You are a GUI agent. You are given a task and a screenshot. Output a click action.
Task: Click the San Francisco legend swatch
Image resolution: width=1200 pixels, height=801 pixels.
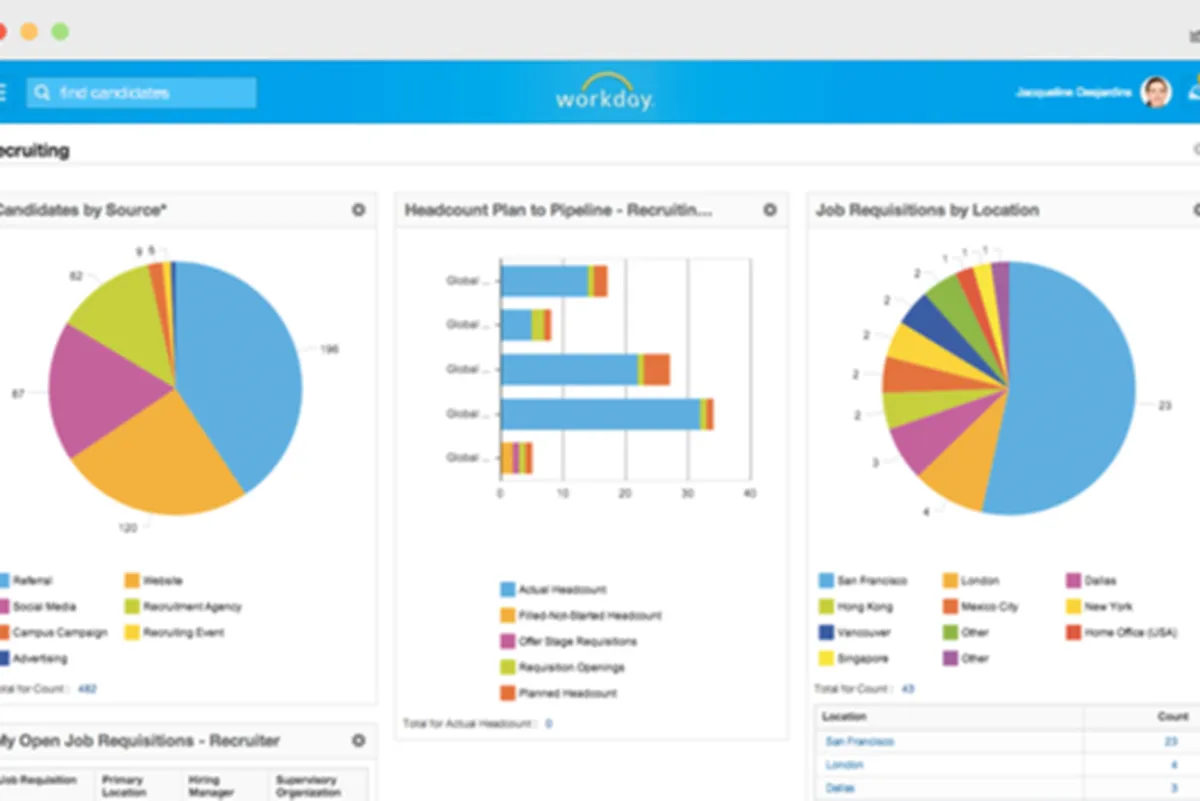click(826, 580)
